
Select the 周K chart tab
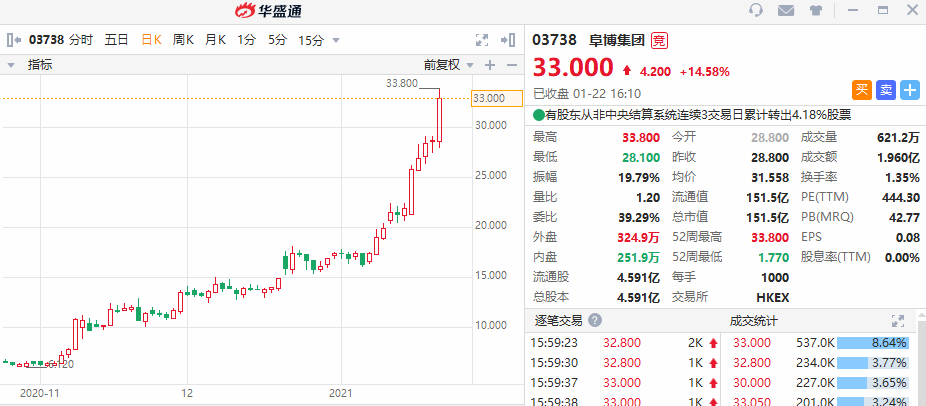point(183,40)
